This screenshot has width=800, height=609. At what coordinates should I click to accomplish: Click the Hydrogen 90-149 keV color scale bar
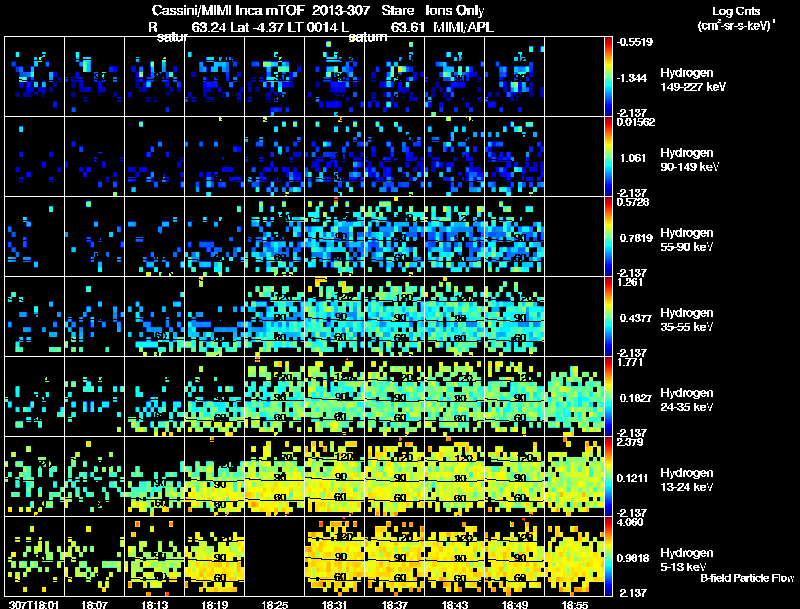tap(608, 157)
